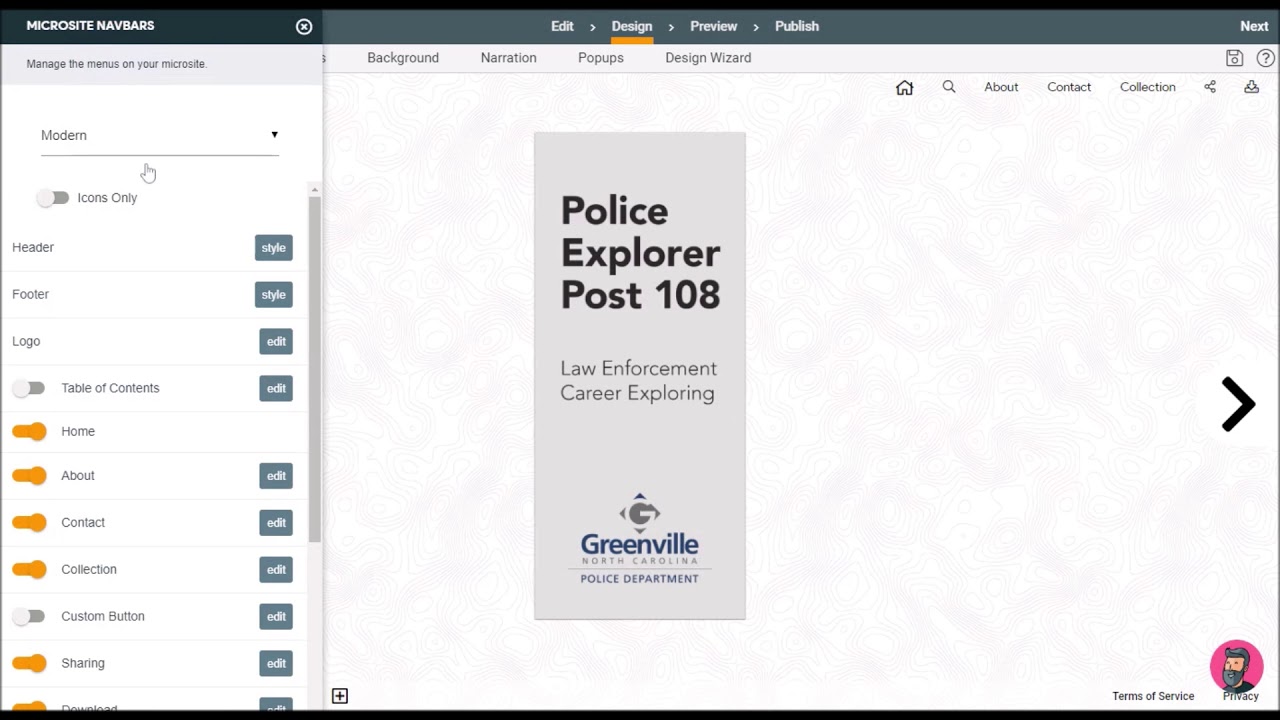Open the Terms of Service link
Image resolution: width=1280 pixels, height=720 pixels.
pyautogui.click(x=1153, y=696)
